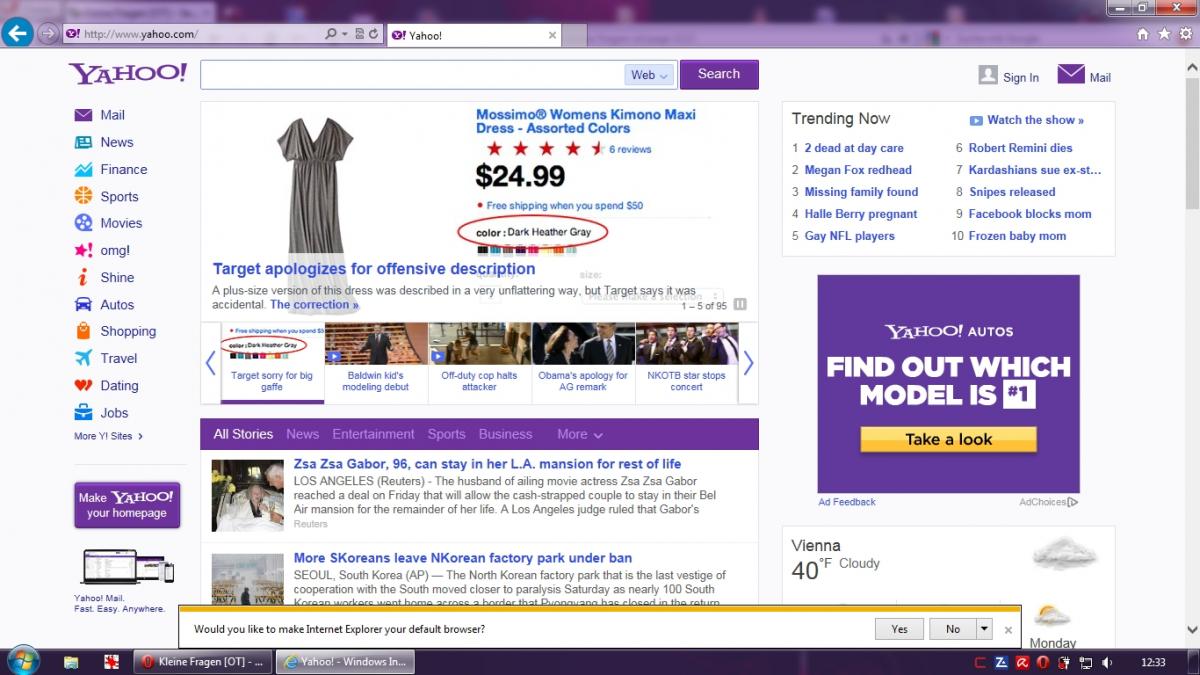Open trending topic 'Facebook blocks mom'
Image resolution: width=1200 pixels, height=675 pixels.
click(1030, 214)
